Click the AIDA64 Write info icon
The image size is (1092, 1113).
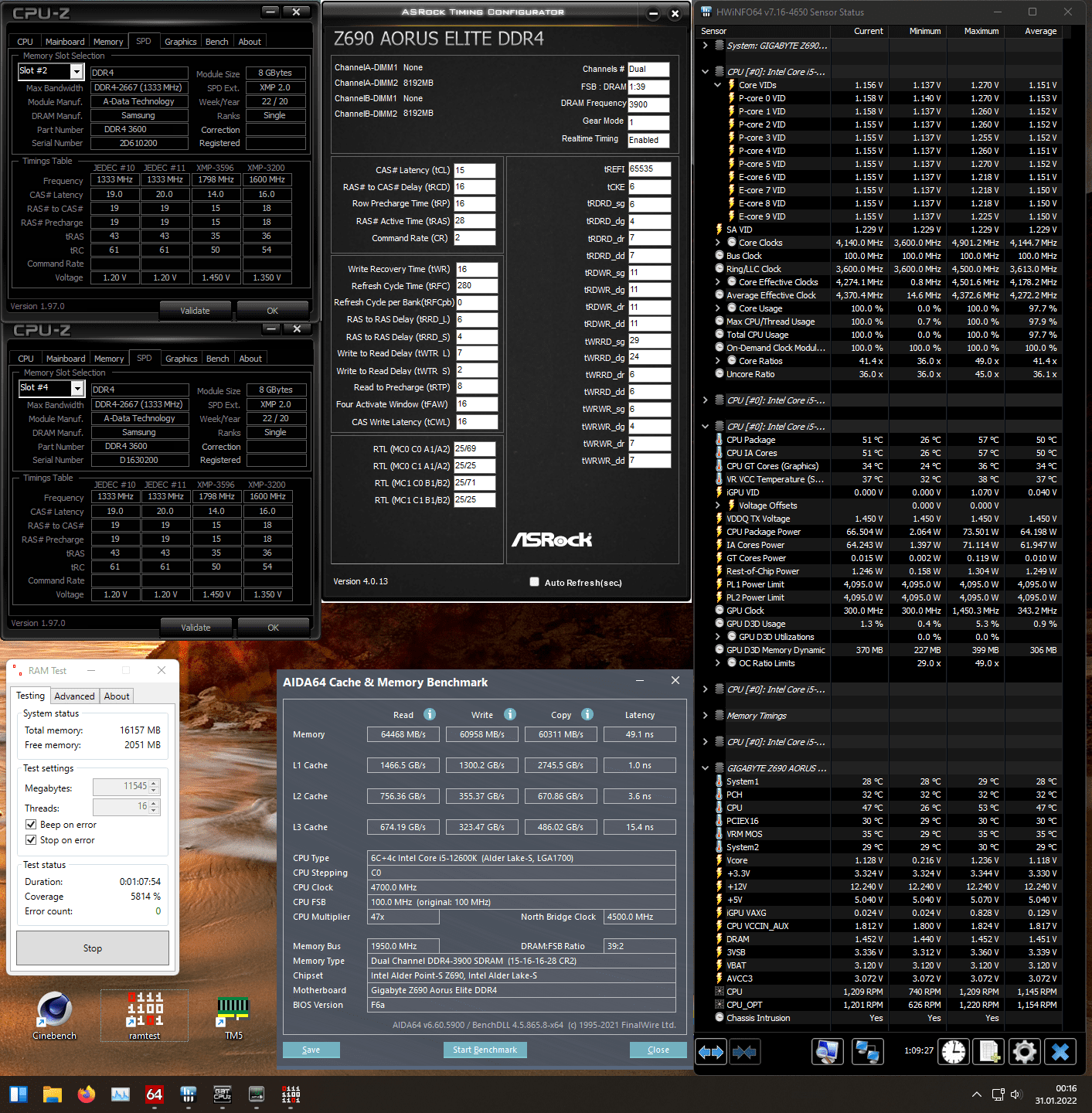(510, 714)
